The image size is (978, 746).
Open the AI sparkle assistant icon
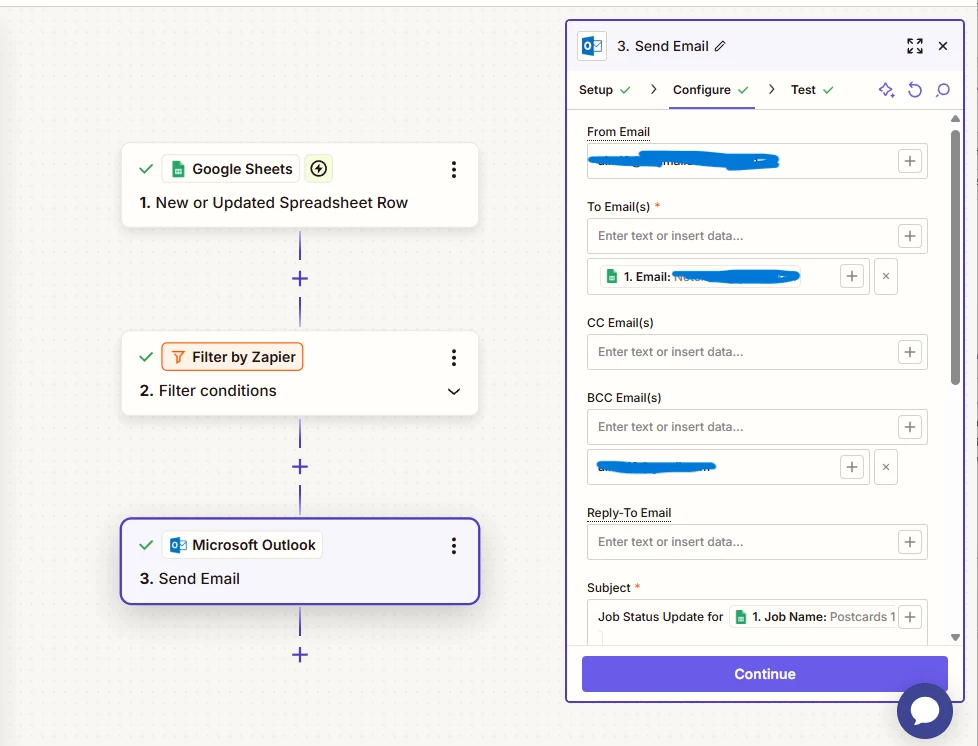886,90
